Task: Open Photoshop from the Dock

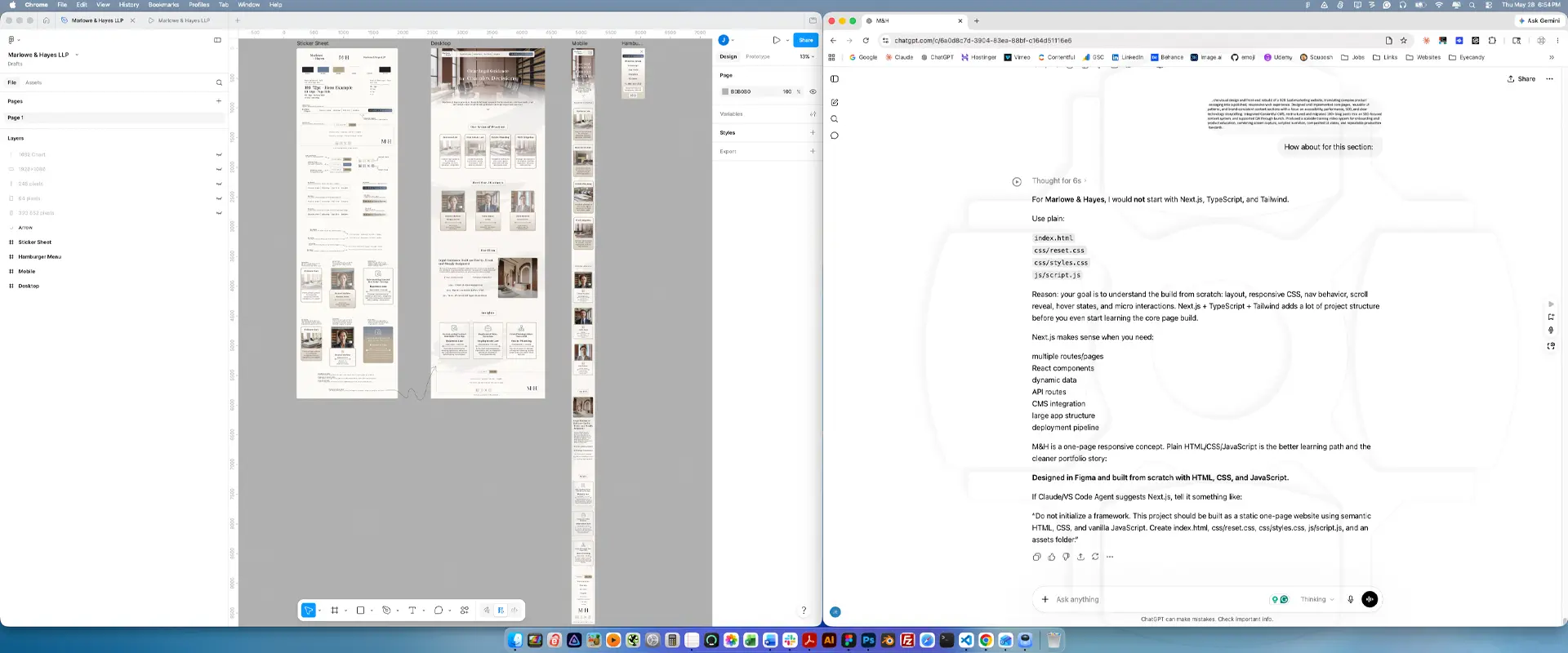Action: (868, 641)
